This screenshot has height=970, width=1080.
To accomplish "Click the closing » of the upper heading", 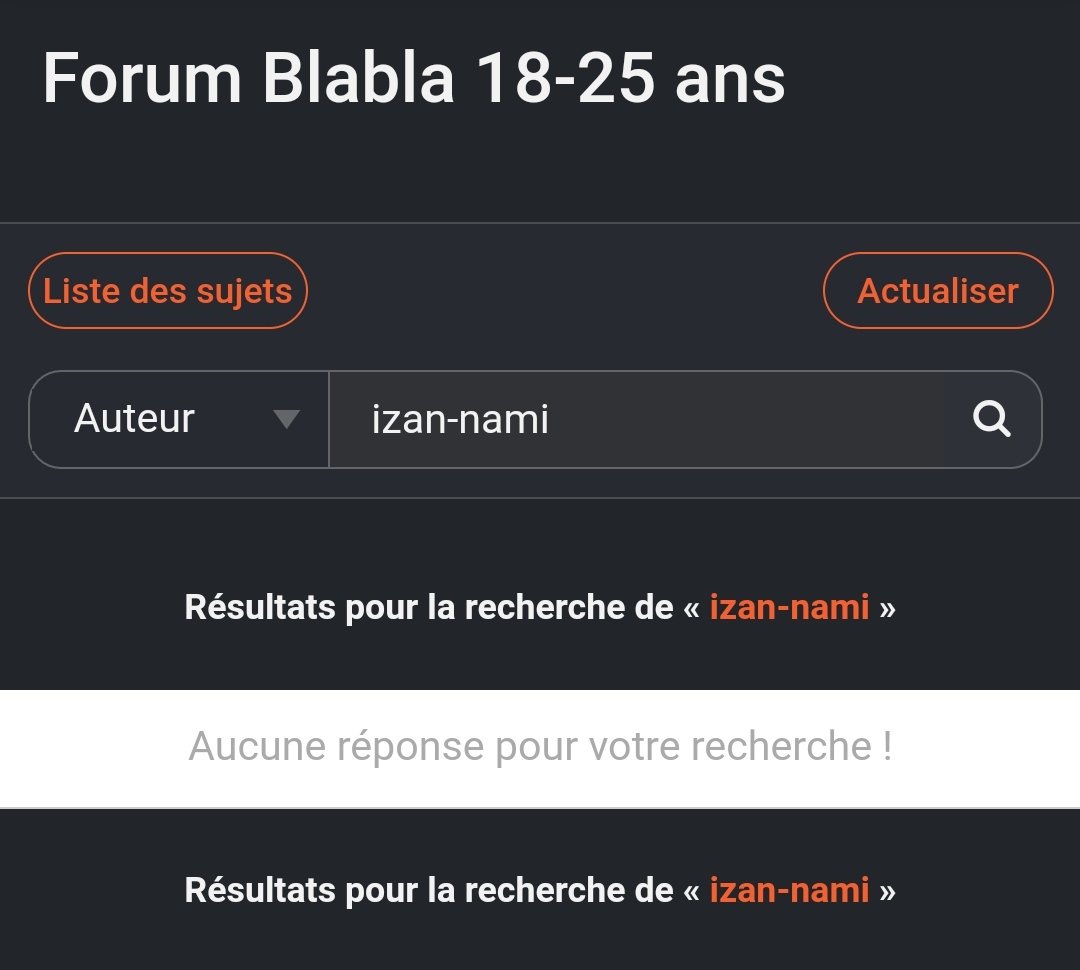I will (x=887, y=609).
